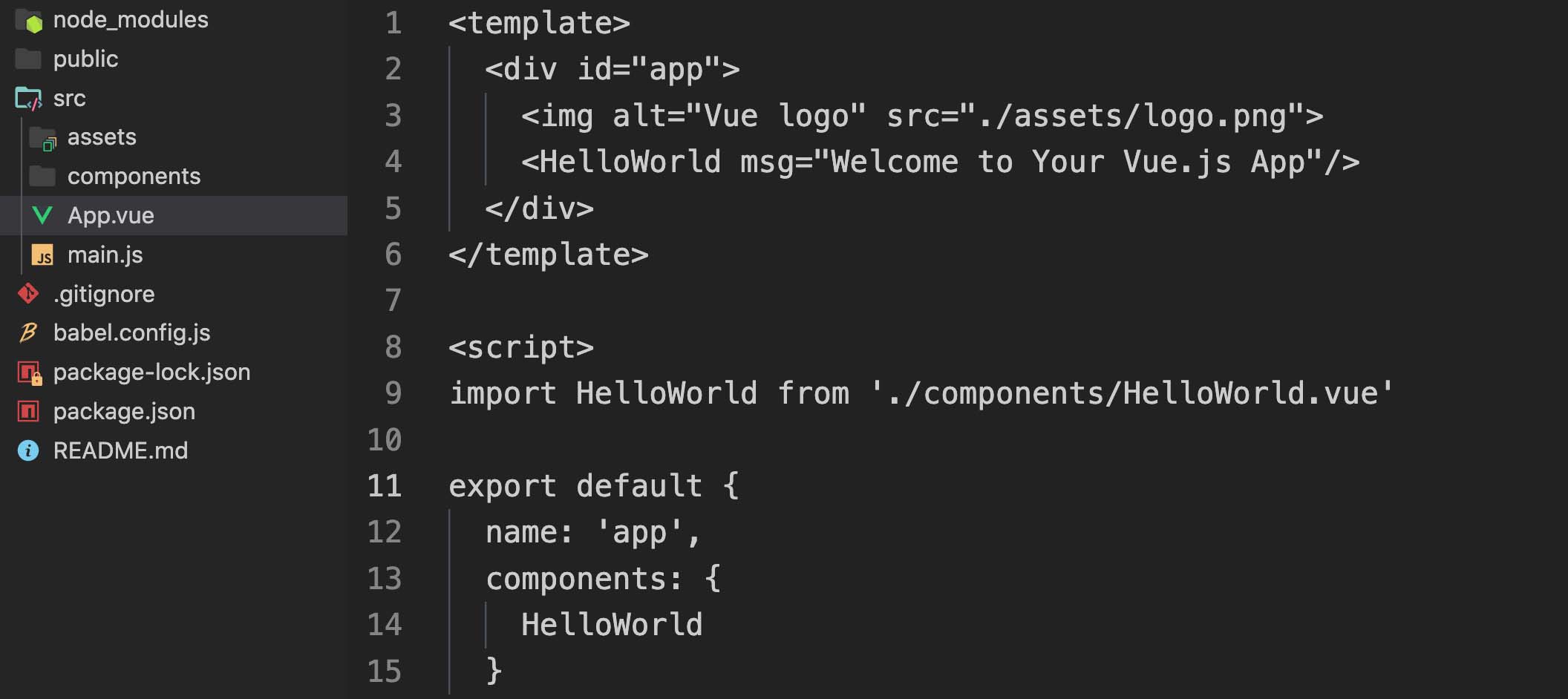Click the git icon next to .gitignore
This screenshot has height=699, width=1568.
point(27,293)
